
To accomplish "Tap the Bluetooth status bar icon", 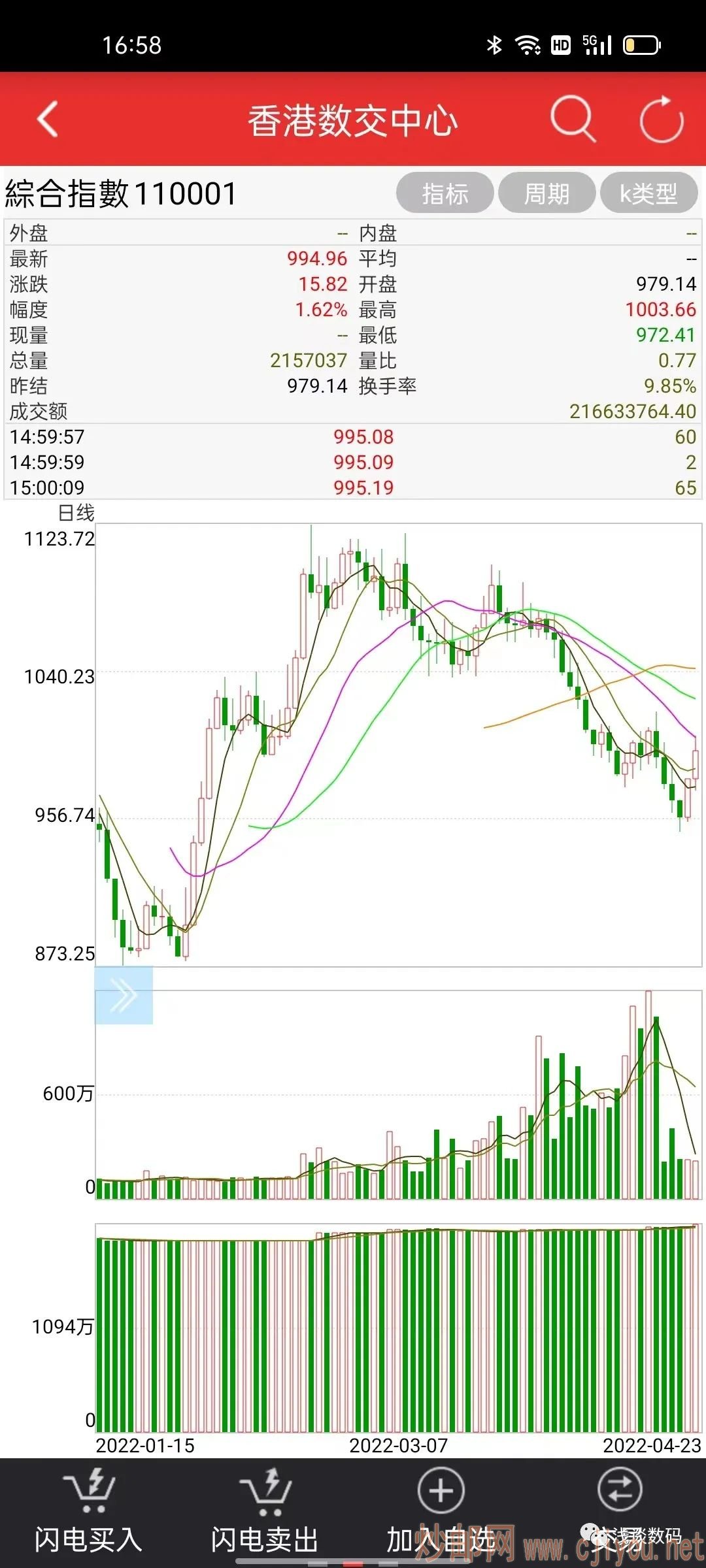I will [494, 45].
